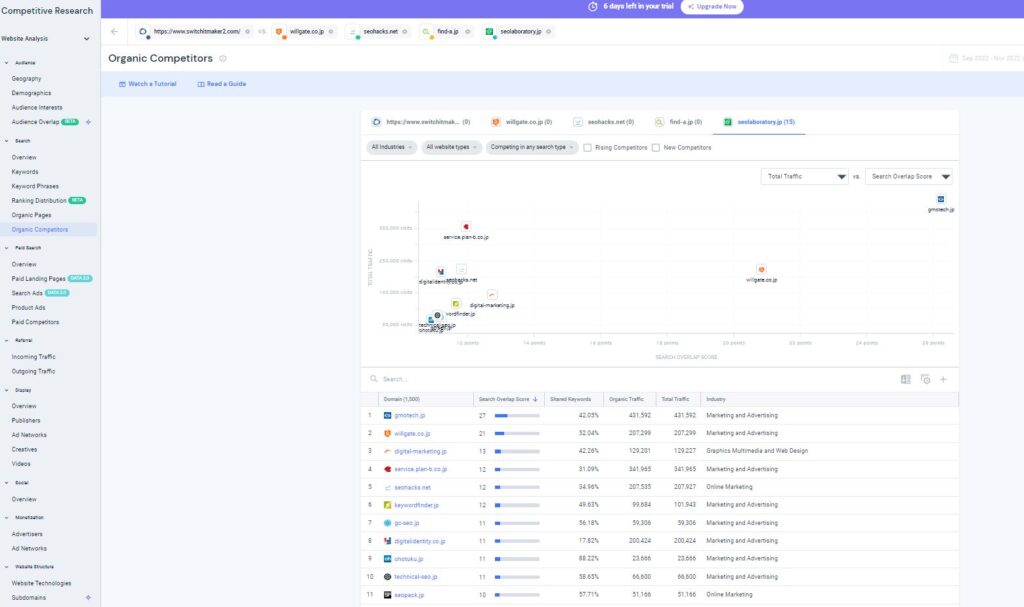
Task: Open Organic Pages in the sidebar
Action: click(x=31, y=215)
